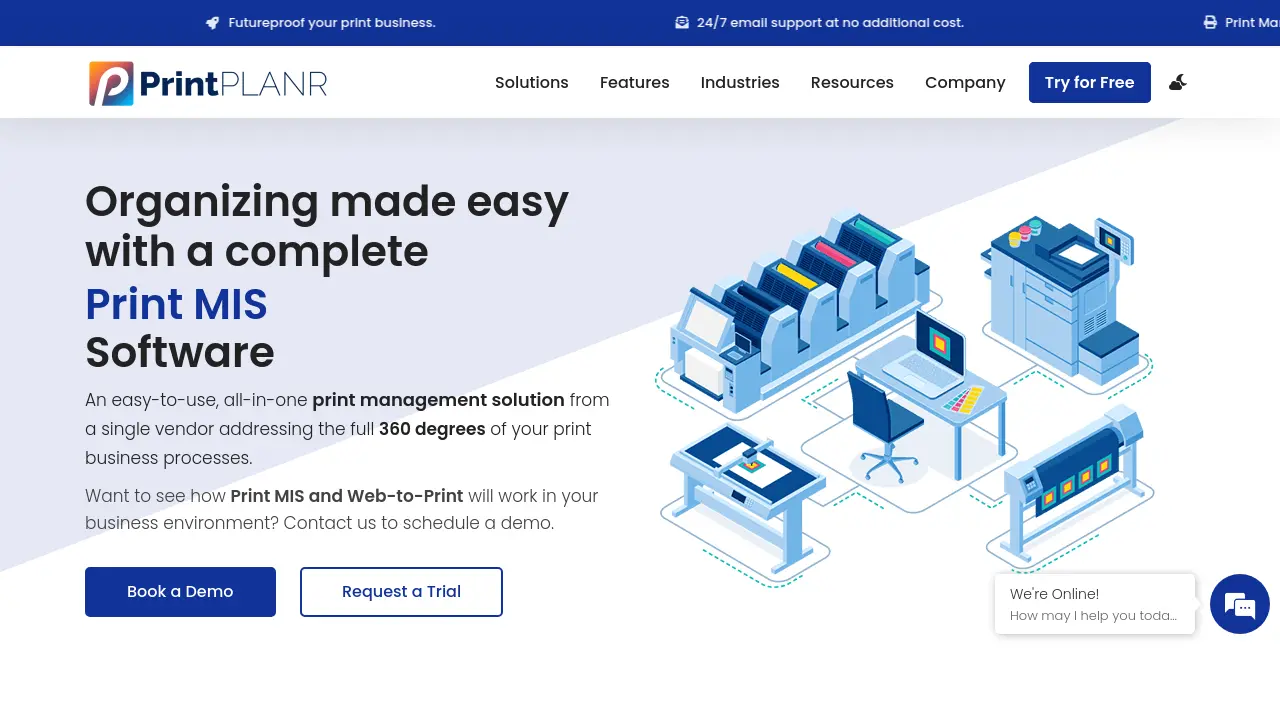Click the Request a Trial button
Viewport: 1280px width, 720px height.
tap(401, 592)
